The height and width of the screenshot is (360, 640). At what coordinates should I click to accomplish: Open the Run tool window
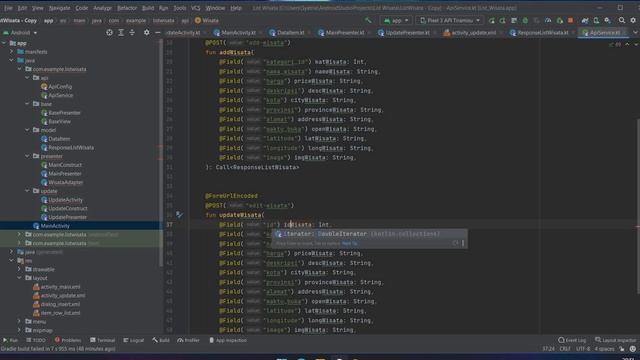coord(10,340)
